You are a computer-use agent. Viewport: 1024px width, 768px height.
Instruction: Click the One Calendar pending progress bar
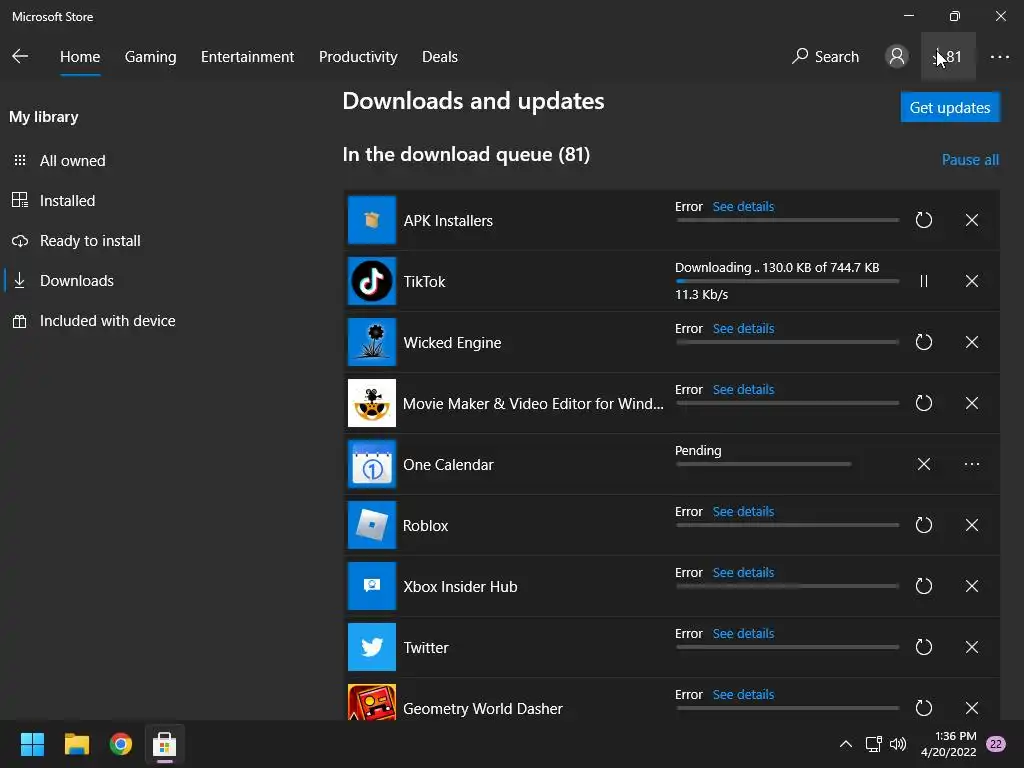coord(763,464)
